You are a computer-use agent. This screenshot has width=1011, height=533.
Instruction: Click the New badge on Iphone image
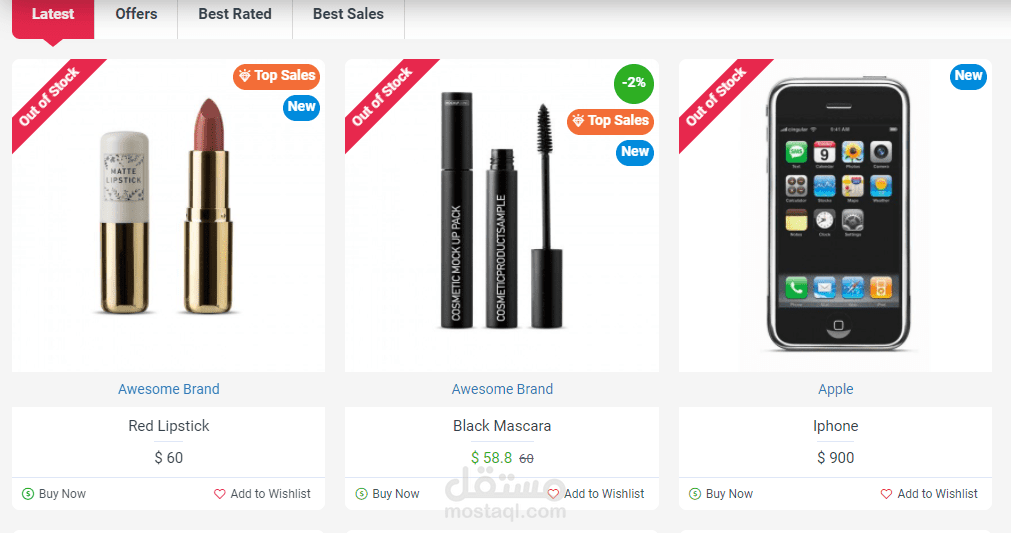(x=968, y=76)
